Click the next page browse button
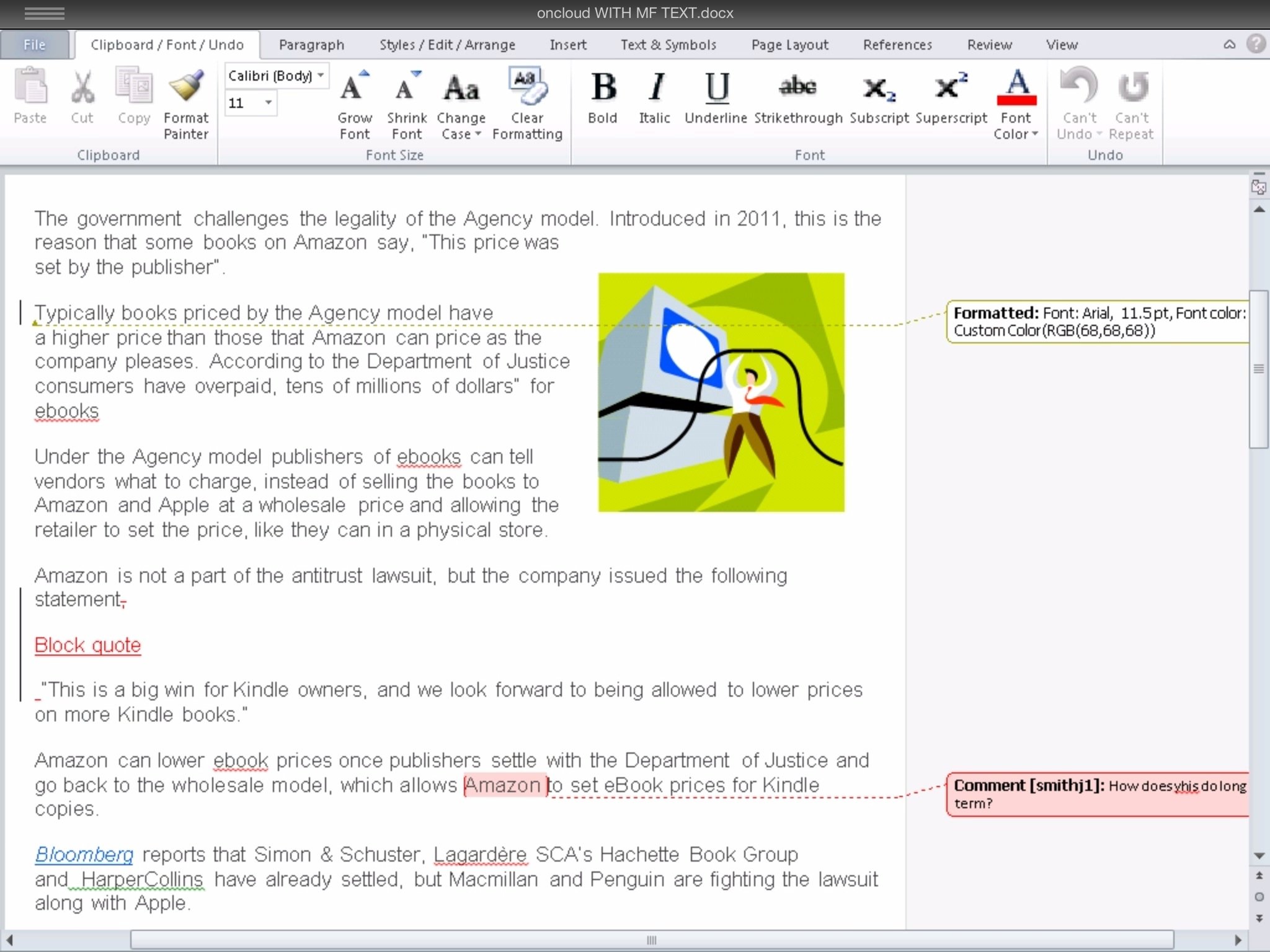This screenshot has width=1270, height=952. click(x=1259, y=918)
